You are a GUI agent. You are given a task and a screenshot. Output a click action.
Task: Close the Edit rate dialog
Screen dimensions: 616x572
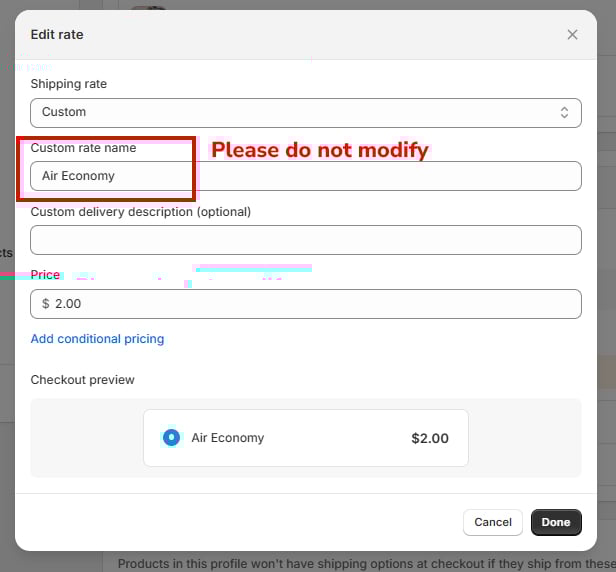pos(572,34)
